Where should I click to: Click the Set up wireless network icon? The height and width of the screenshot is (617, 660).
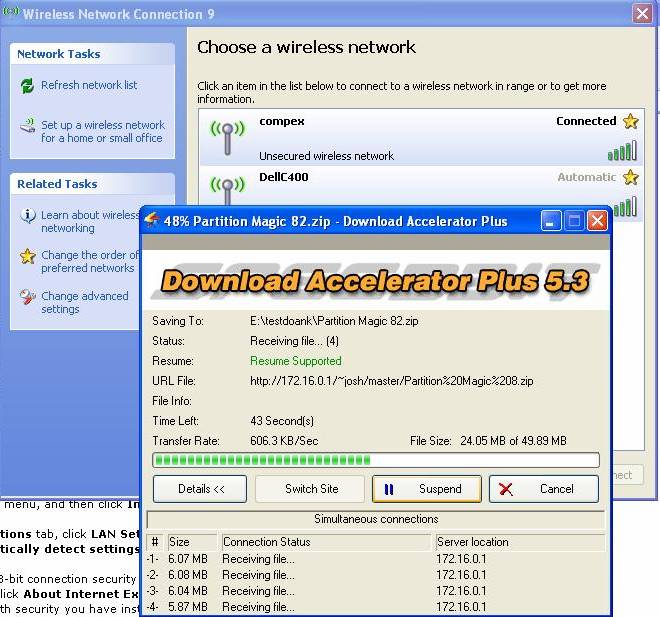tap(28, 125)
